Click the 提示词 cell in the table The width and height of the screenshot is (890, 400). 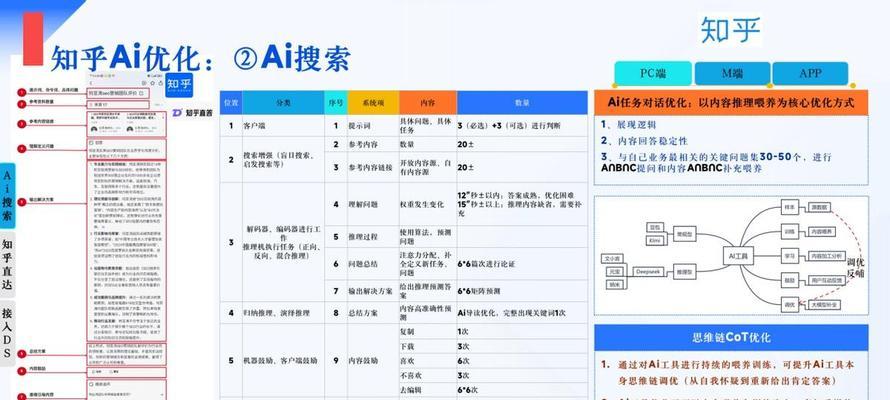(x=373, y=125)
